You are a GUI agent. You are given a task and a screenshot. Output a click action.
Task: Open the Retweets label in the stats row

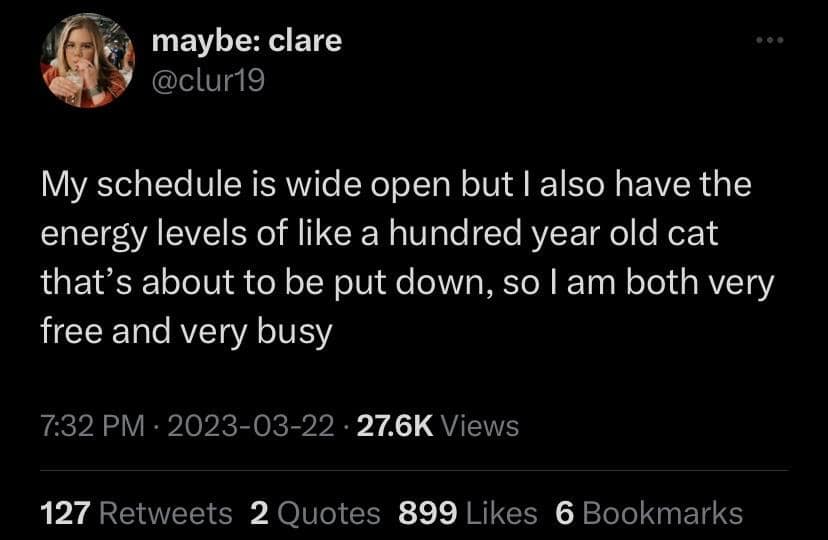166,513
